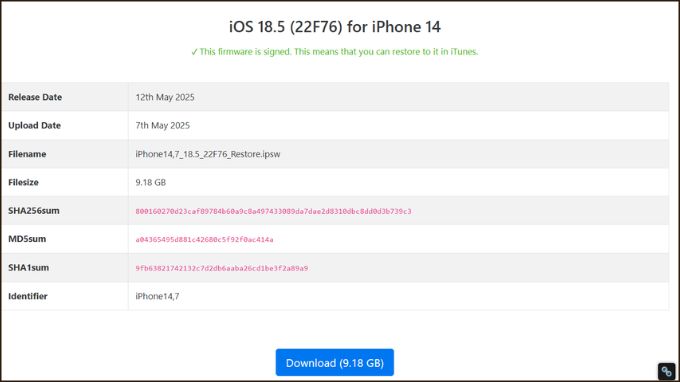Click the Release Date row label
Screen dimensions: 680x382
coord(35,97)
